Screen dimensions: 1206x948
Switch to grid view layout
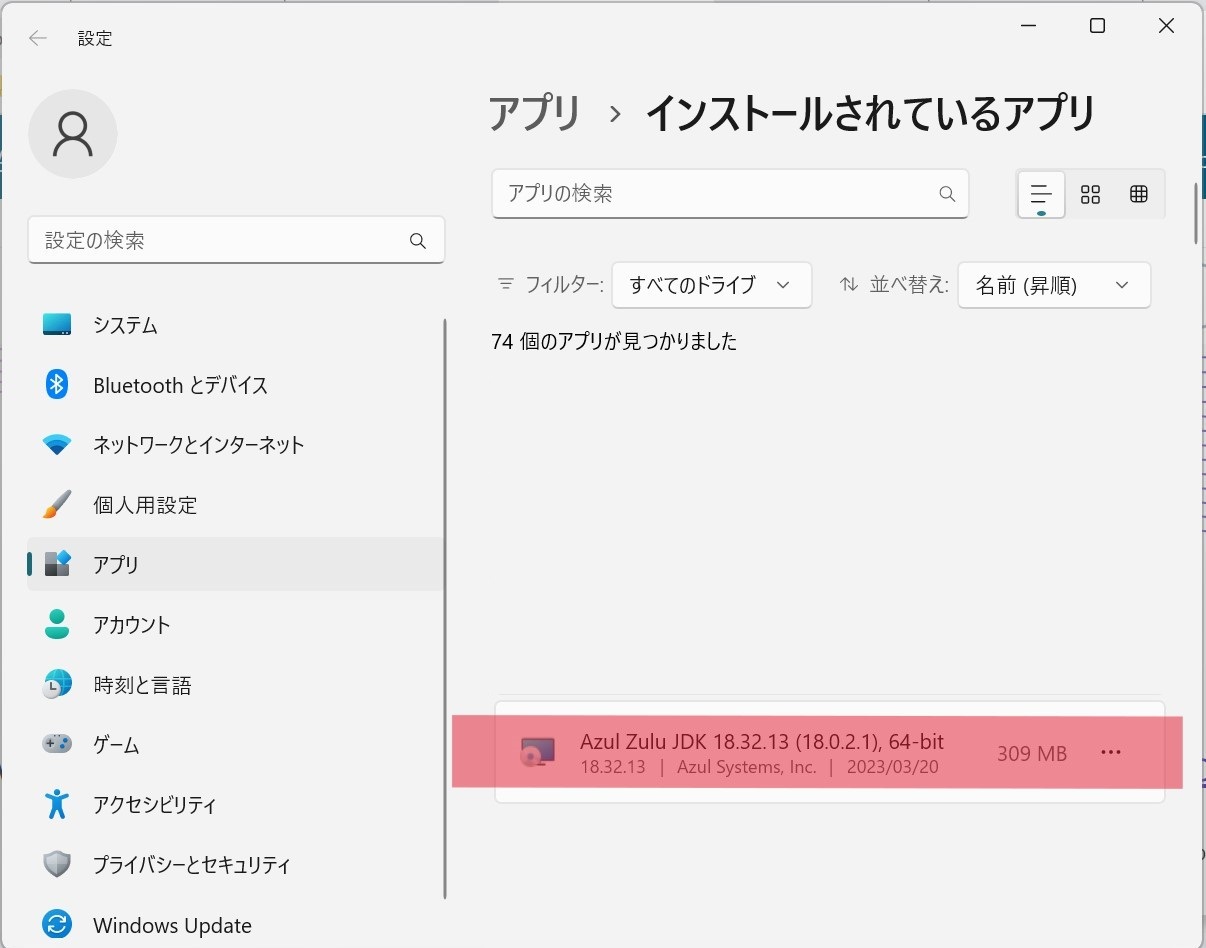coord(1090,194)
